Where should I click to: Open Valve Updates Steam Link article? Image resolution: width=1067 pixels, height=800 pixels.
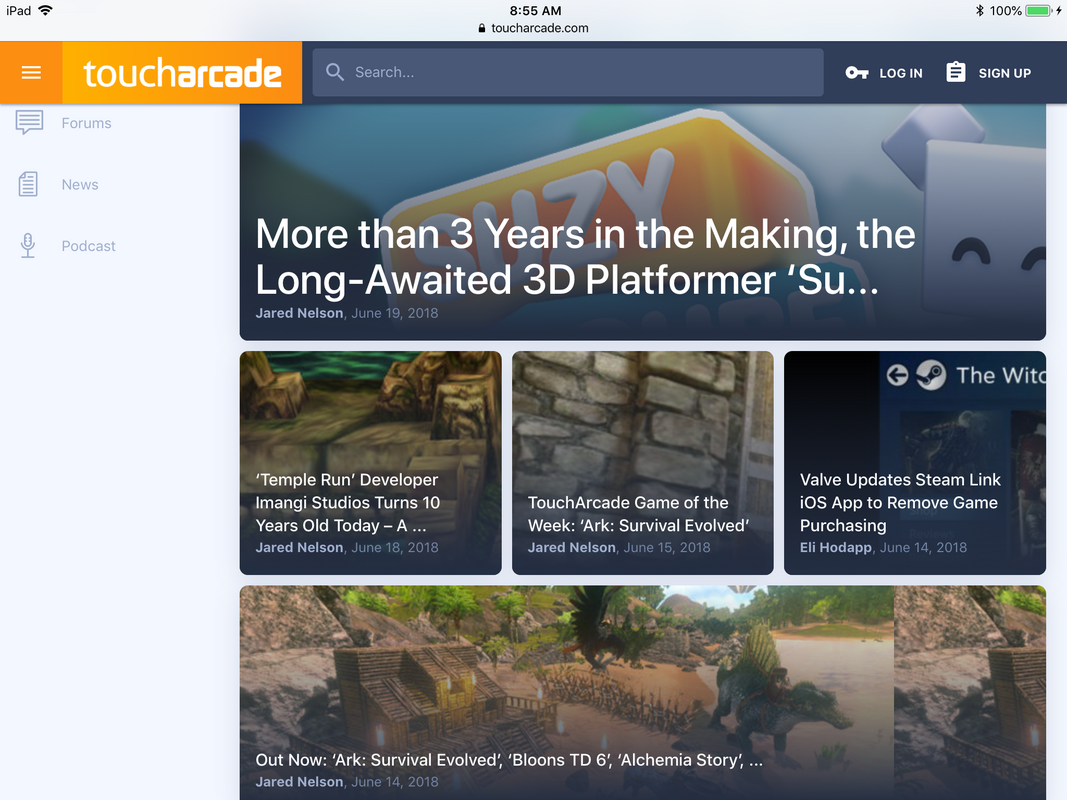(900, 503)
